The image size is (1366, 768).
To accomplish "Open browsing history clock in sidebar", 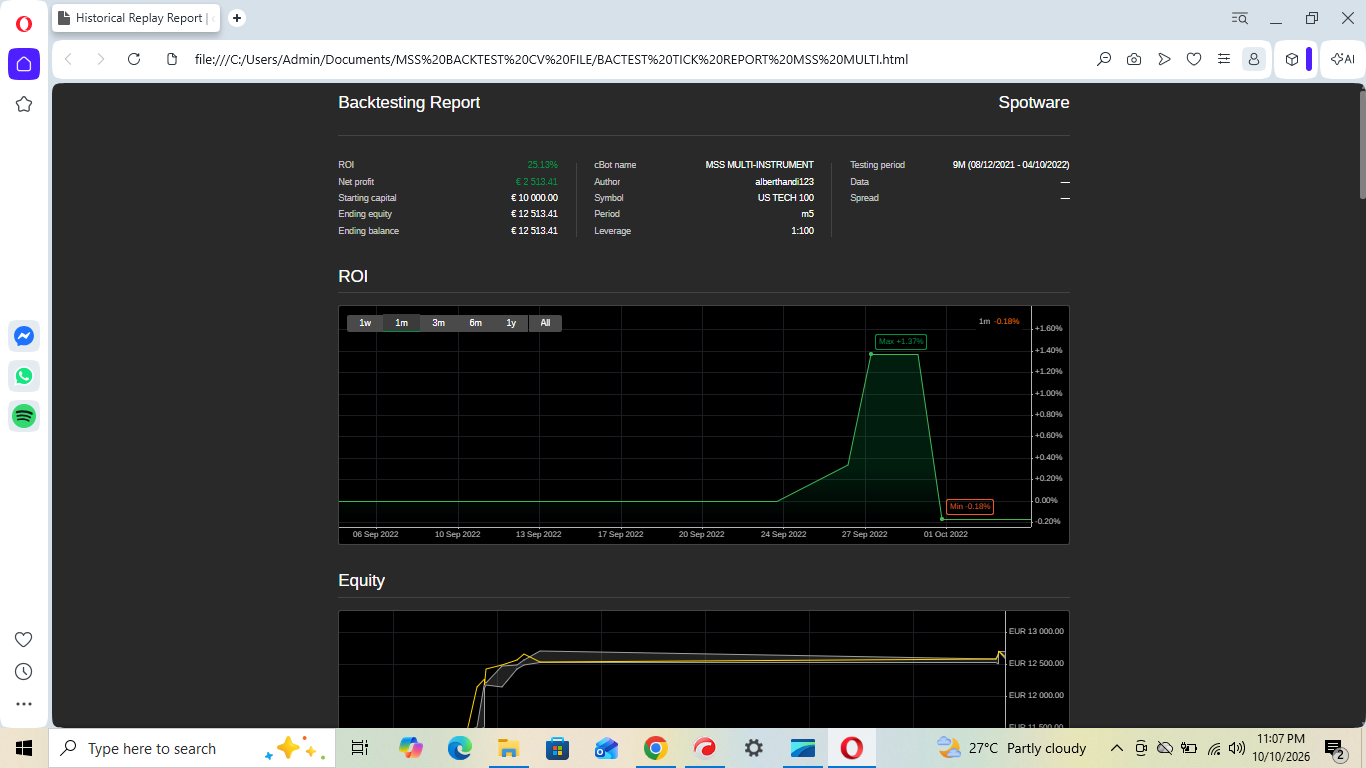I will (24, 672).
